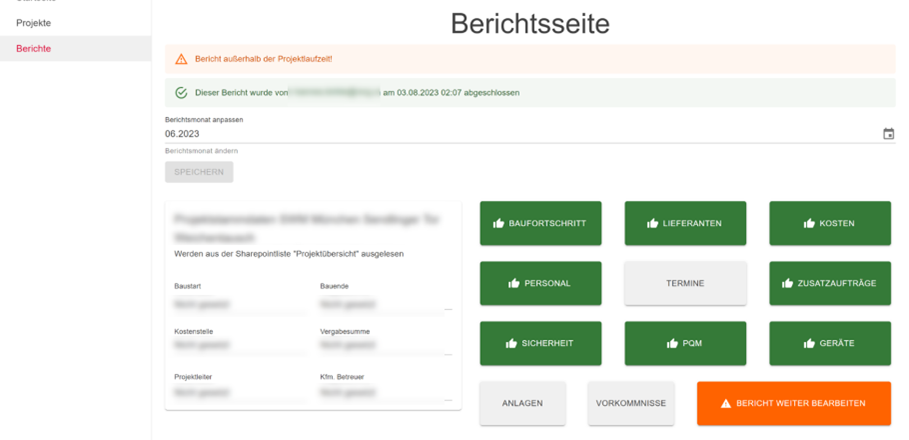This screenshot has height=440, width=909.
Task: Click thumbs-up icon on Lieferanten
Action: pos(652,224)
